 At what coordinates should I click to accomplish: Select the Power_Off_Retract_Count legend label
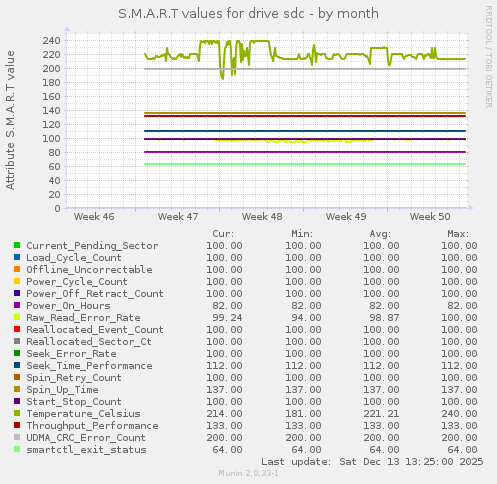click(95, 294)
